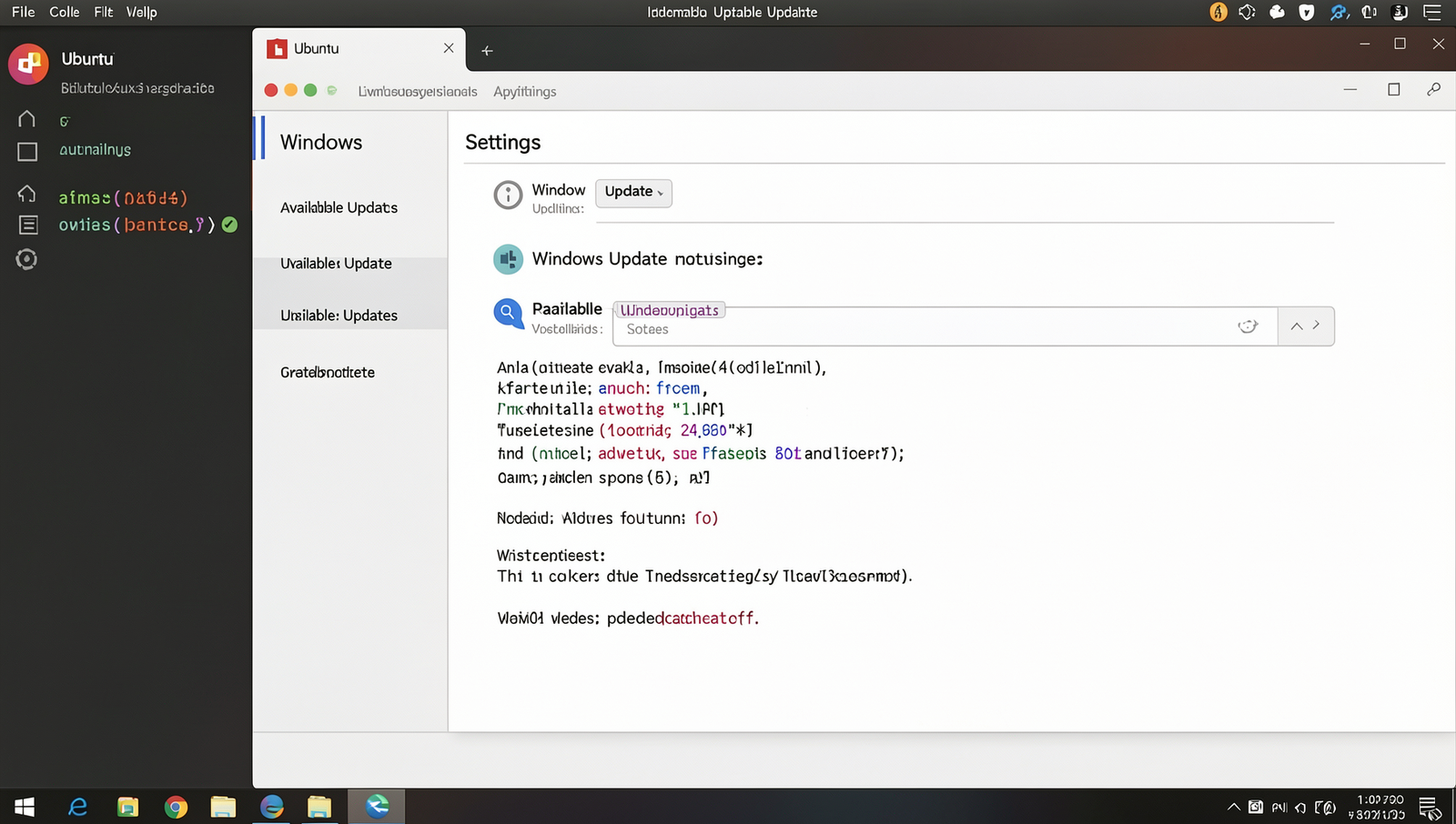Viewport: 1456px width, 824px height.
Task: Open the notification center icon in the taskbar
Action: coord(1430,808)
